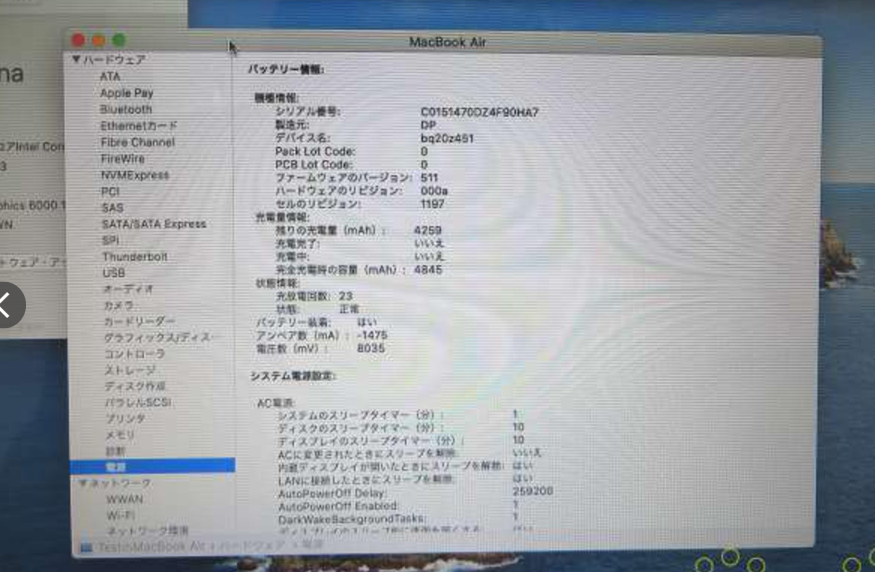Click the manufacturer value DP
Screen dimensions: 875x572
(429, 125)
